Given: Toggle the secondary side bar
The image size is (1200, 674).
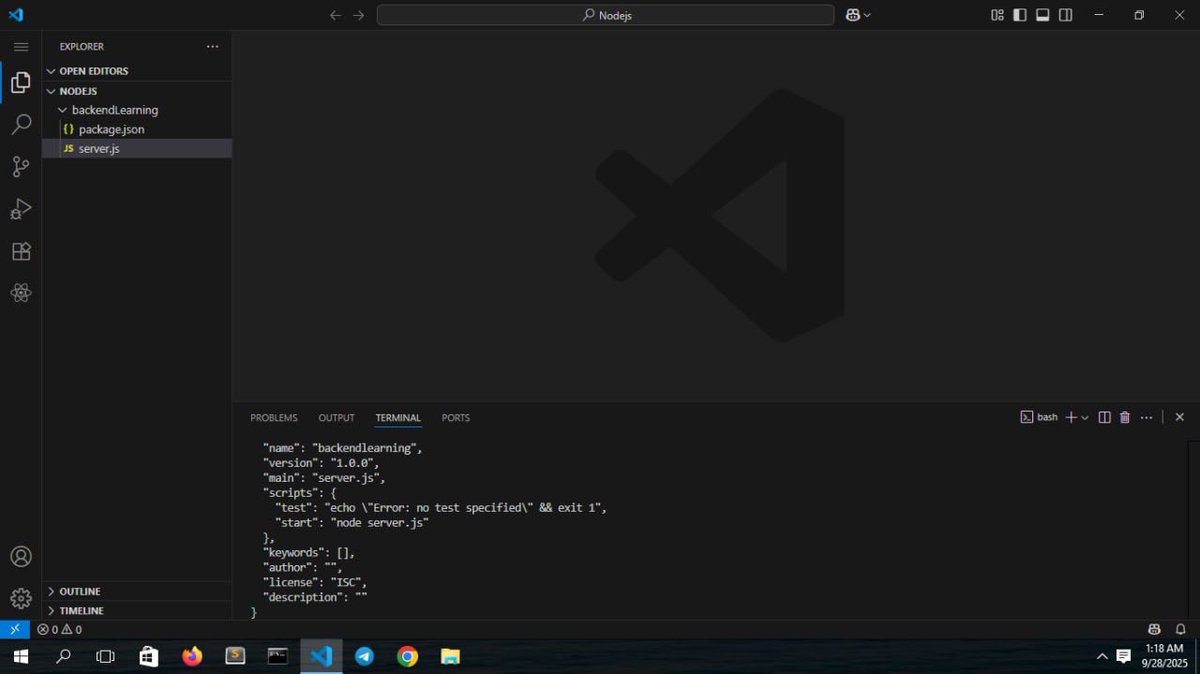Looking at the screenshot, I should (x=1066, y=15).
